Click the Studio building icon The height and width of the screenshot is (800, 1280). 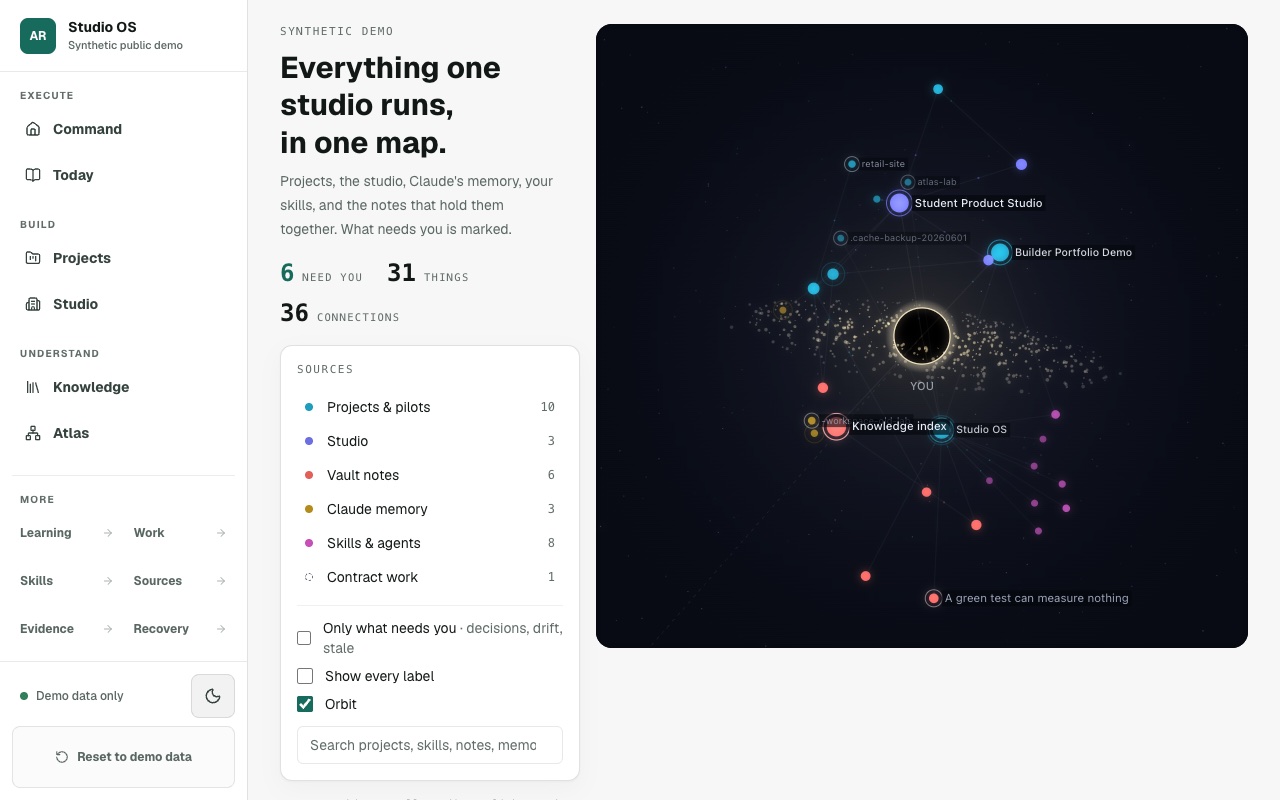pos(33,304)
